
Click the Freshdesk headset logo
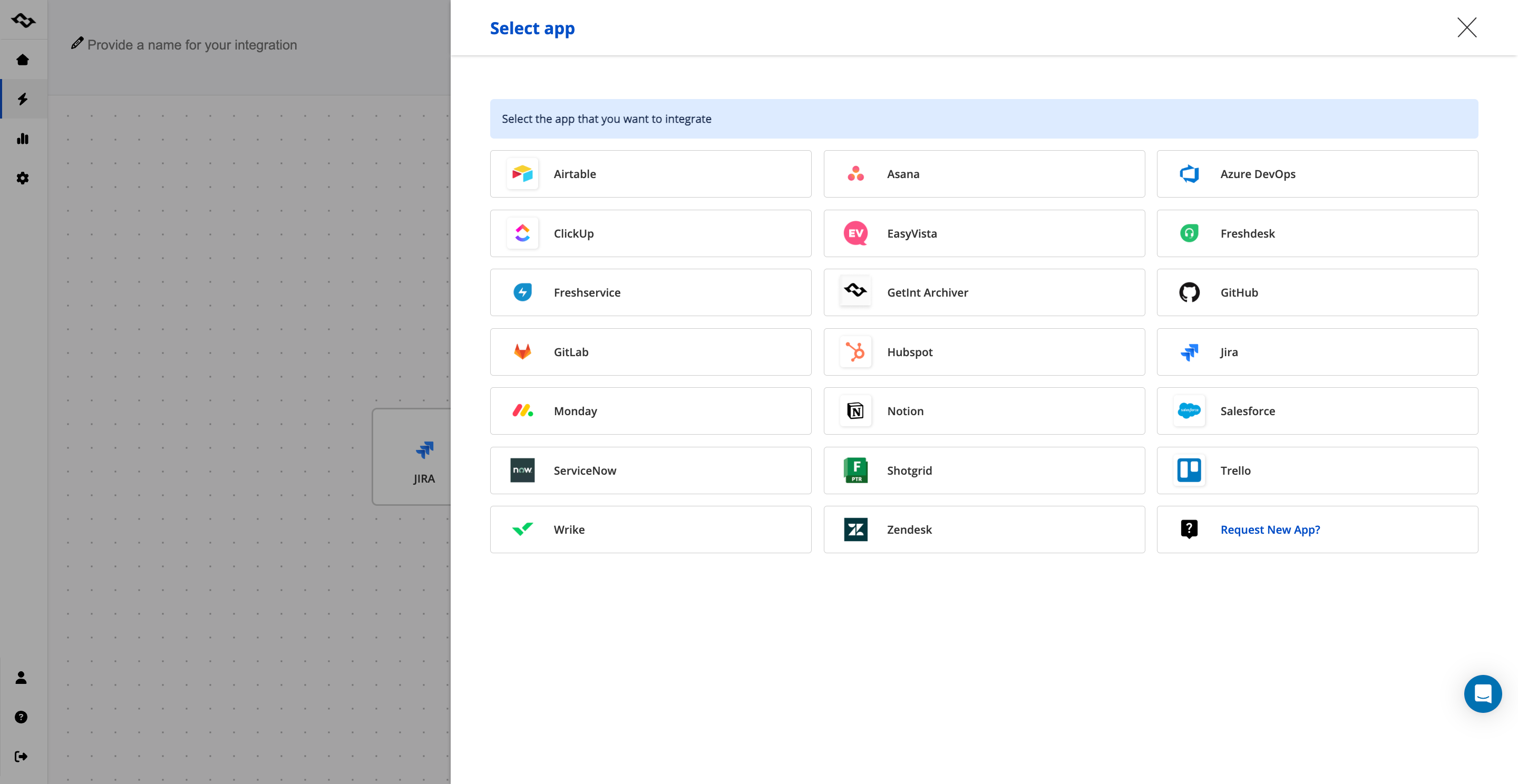pyautogui.click(x=1189, y=233)
